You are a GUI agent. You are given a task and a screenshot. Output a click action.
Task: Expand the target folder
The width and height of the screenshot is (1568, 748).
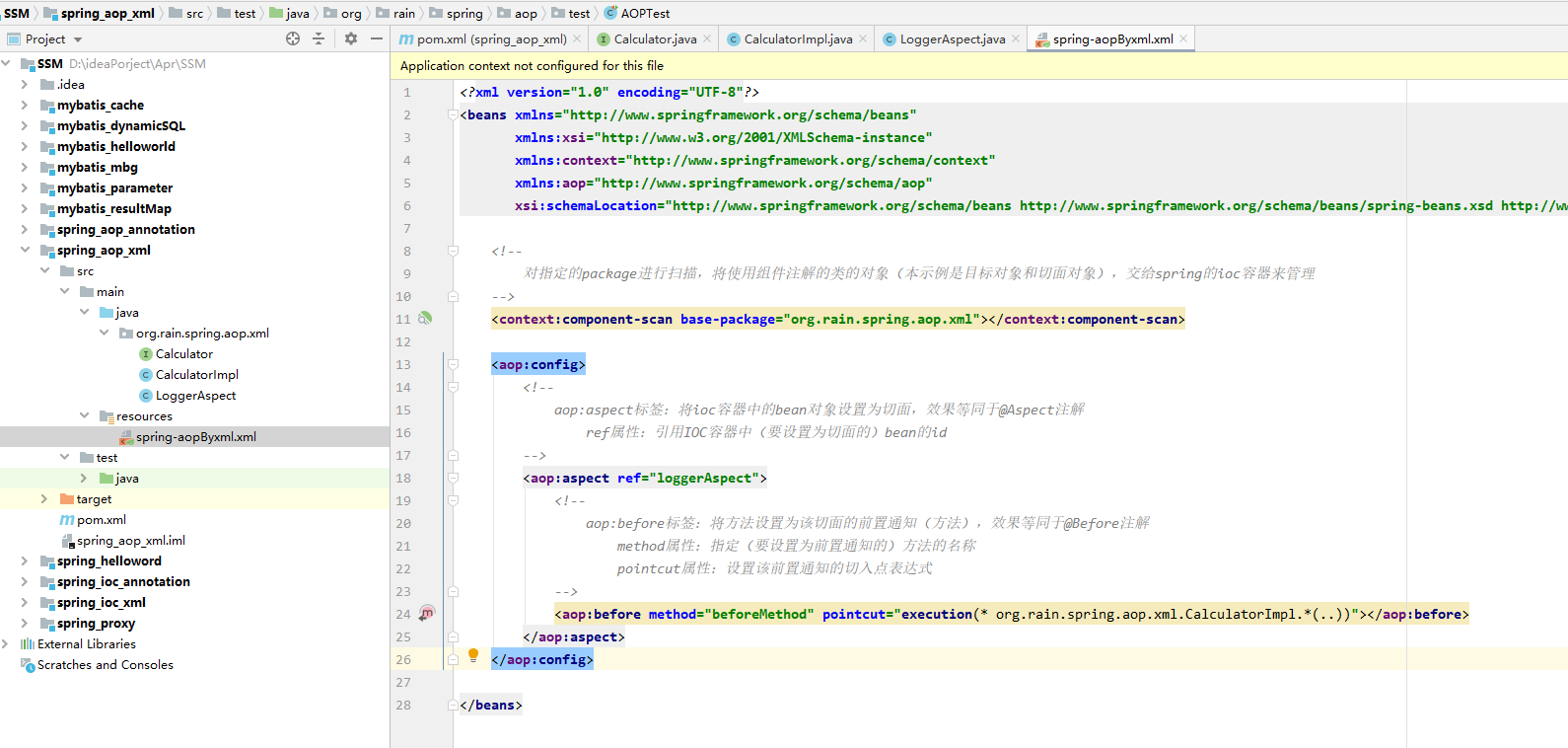(x=44, y=499)
